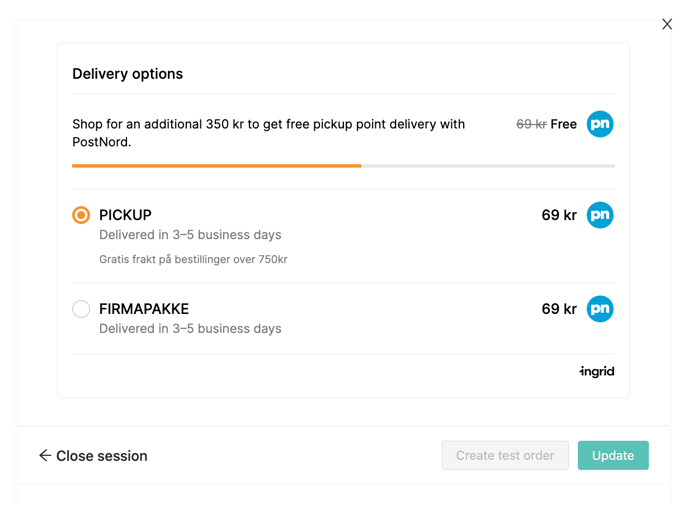This screenshot has width=688, height=505.
Task: Click the PostNord logo in the FIRMAPAKKE row
Action: [600, 309]
